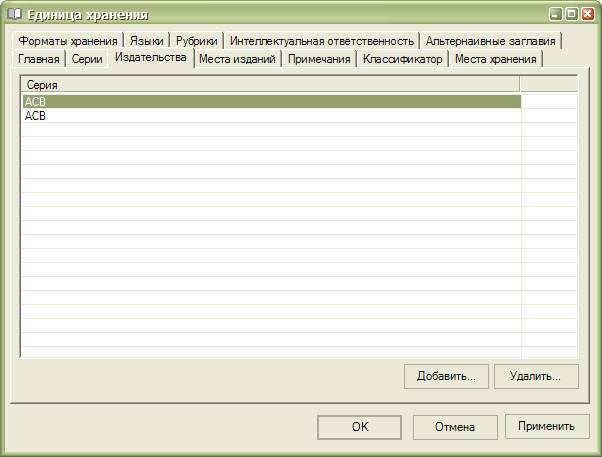Select the Рубрики tab
The width and height of the screenshot is (602, 457).
coord(196,41)
